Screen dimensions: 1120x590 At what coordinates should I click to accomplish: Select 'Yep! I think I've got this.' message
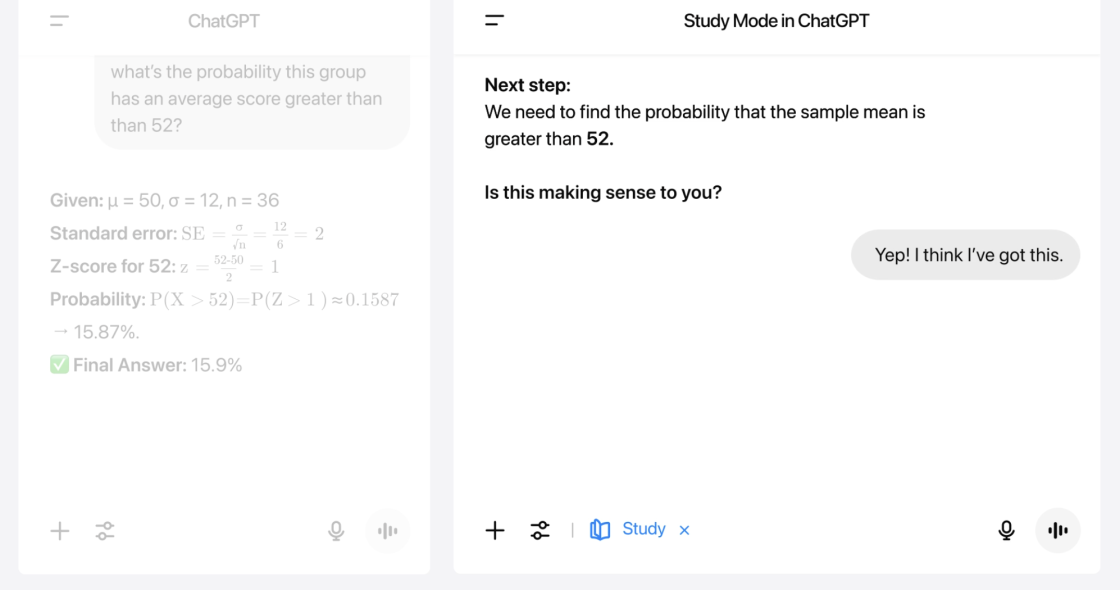pyautogui.click(x=966, y=255)
